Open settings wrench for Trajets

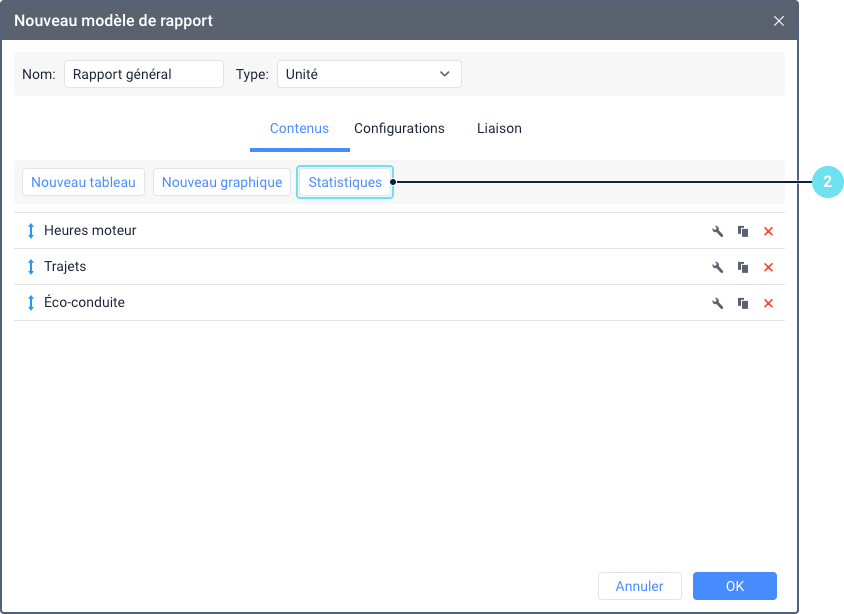coord(717,267)
